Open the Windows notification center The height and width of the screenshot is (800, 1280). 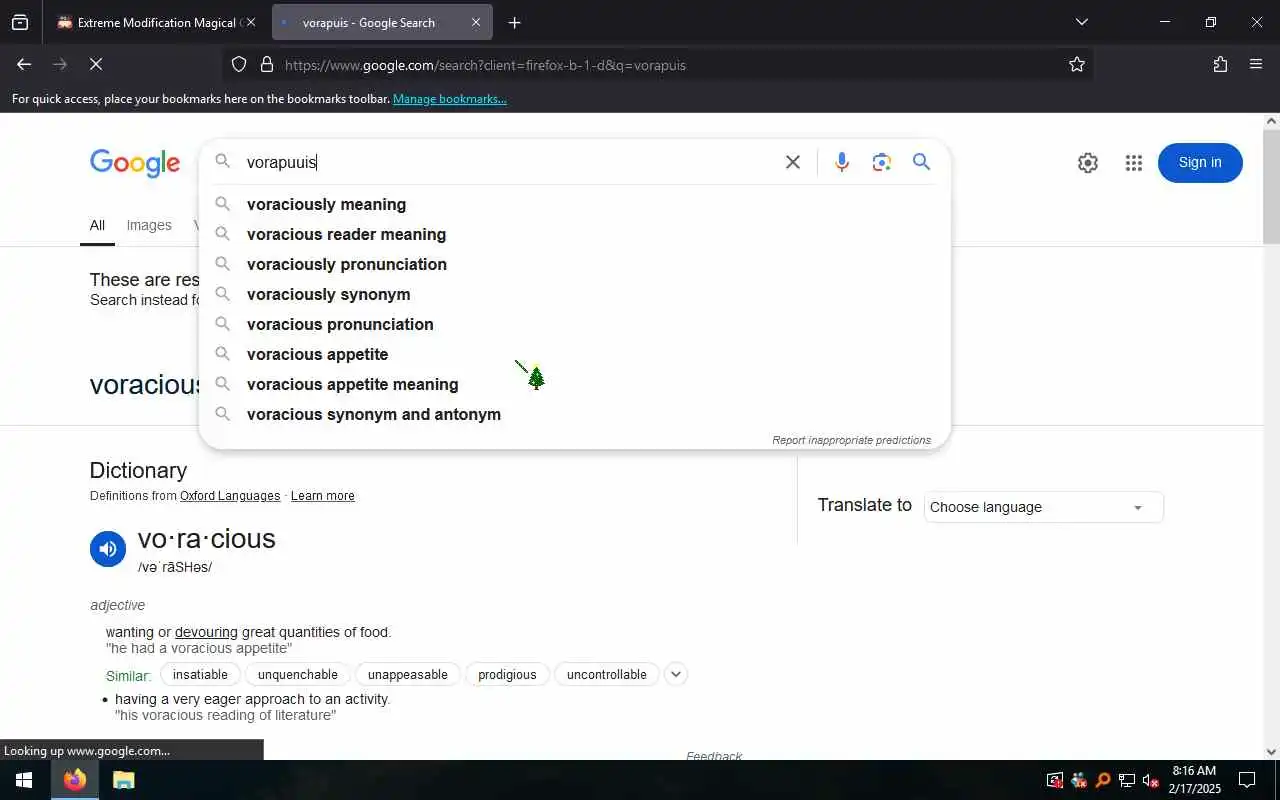tap(1247, 780)
